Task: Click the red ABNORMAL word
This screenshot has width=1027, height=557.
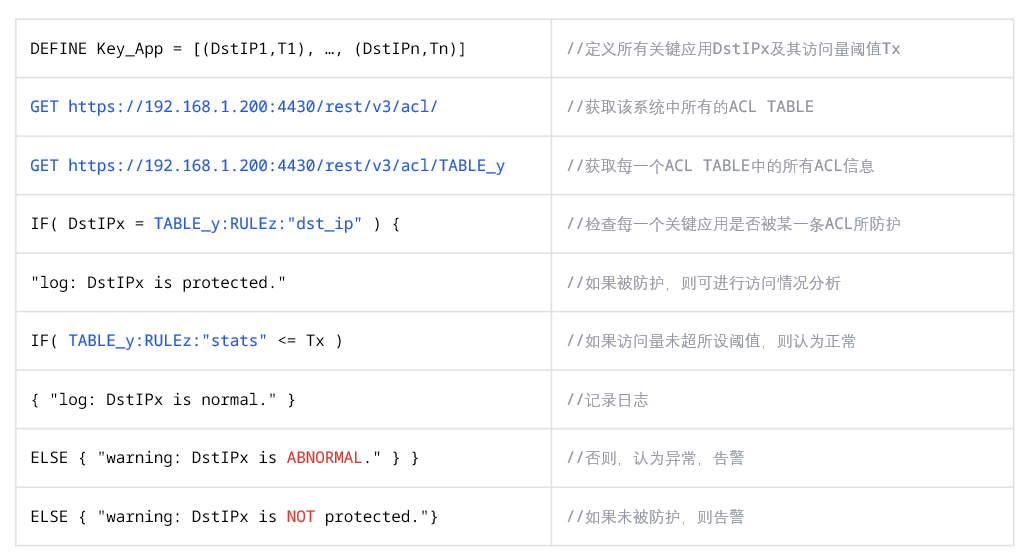Action: coord(324,457)
